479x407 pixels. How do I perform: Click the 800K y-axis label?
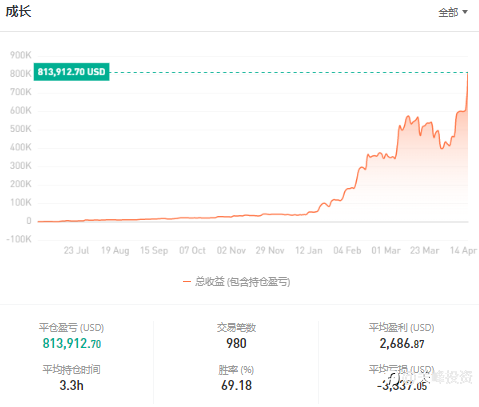[x=21, y=74]
